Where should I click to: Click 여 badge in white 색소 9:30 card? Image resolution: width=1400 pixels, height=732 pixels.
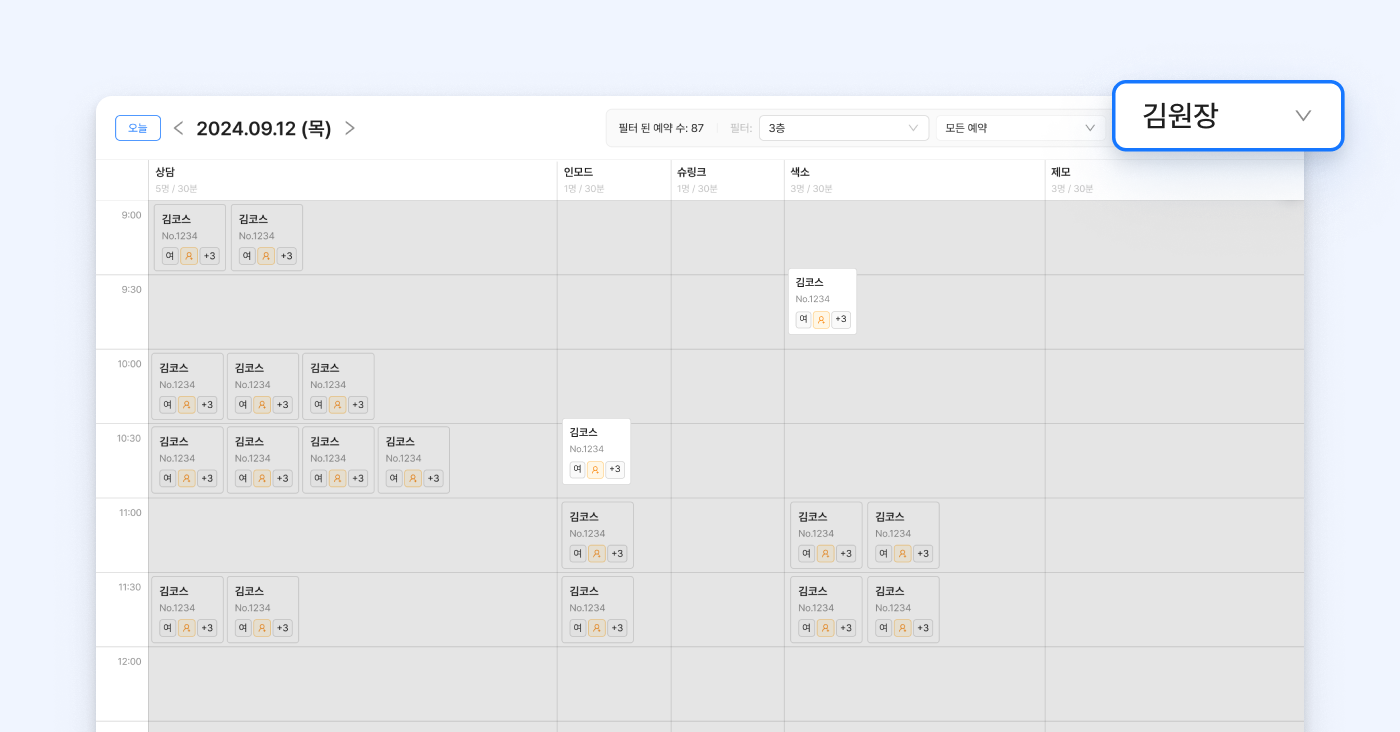[803, 320]
